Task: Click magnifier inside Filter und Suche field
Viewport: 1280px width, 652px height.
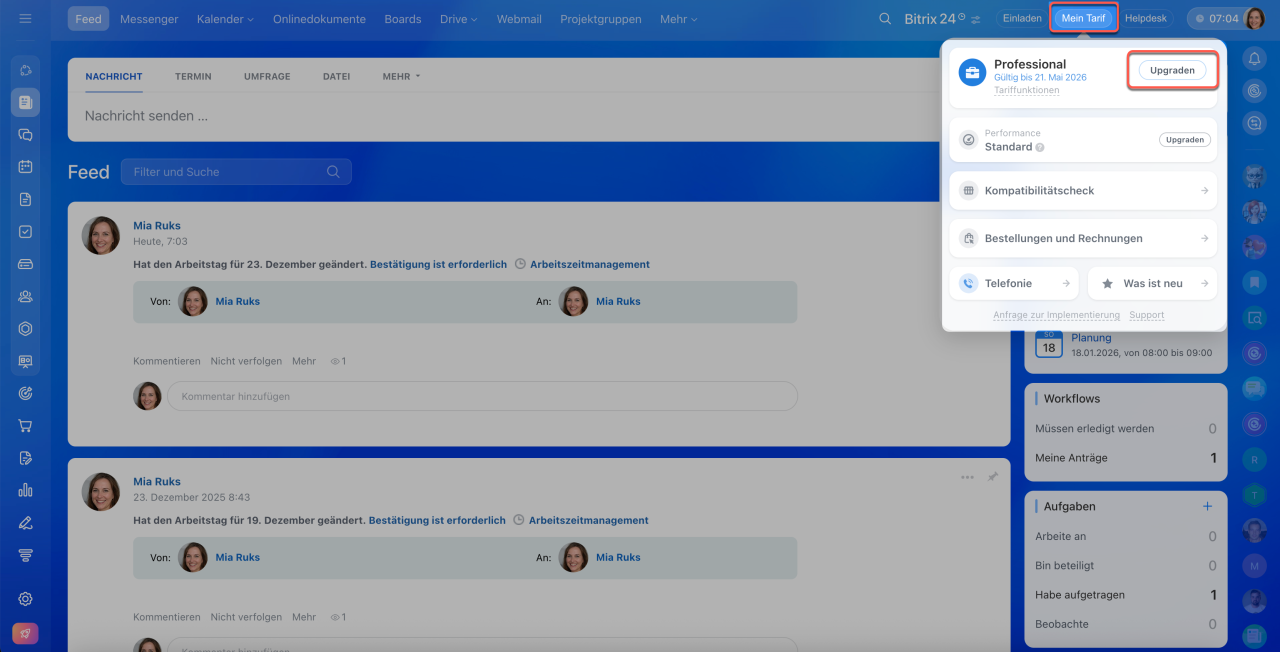Action: click(334, 172)
